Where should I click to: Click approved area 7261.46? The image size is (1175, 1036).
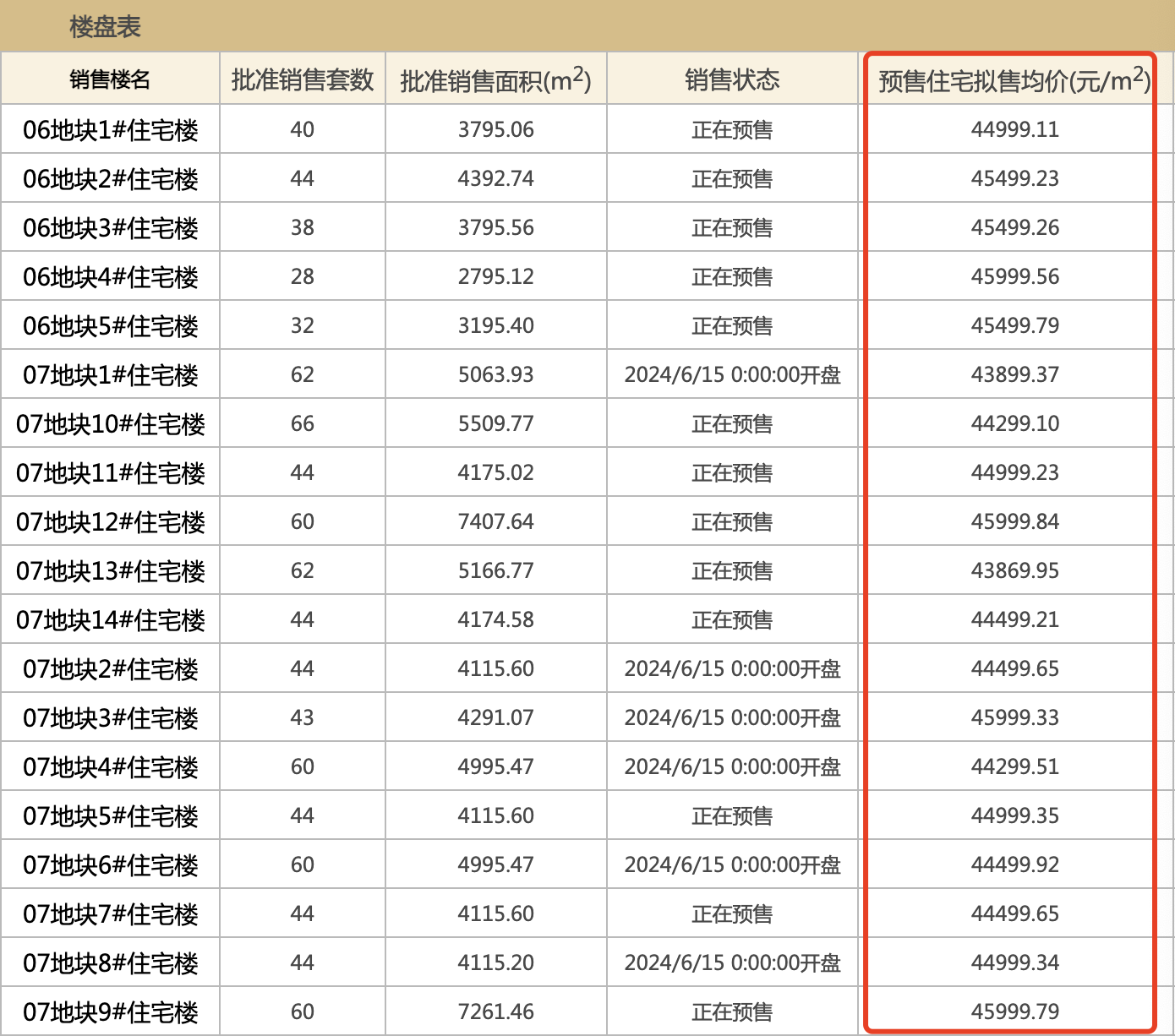point(495,1011)
